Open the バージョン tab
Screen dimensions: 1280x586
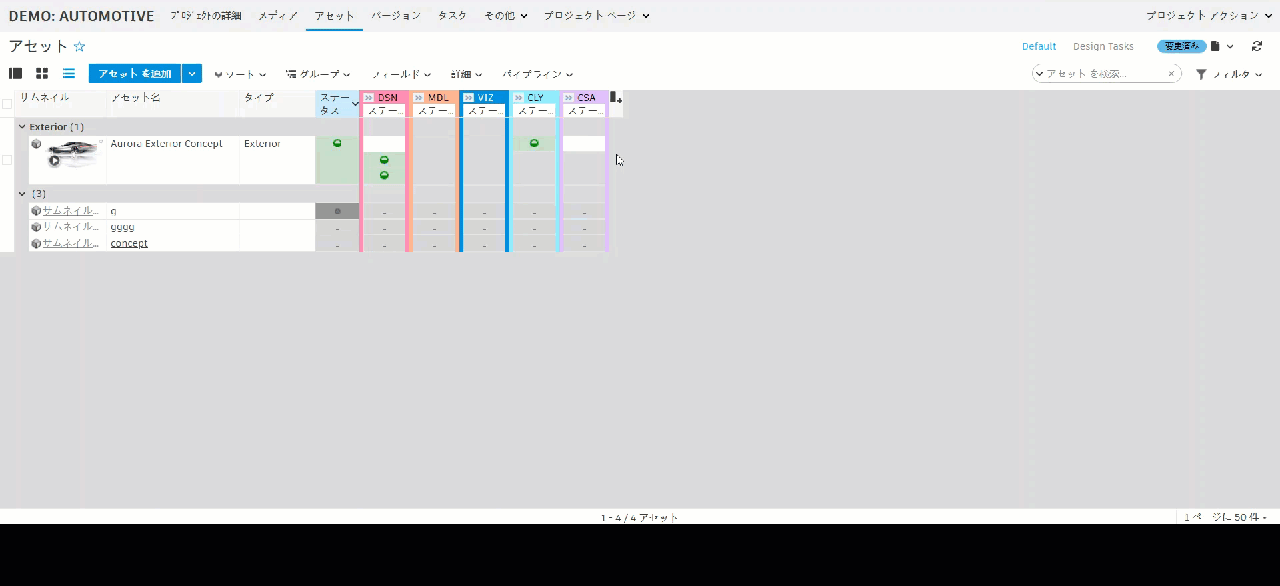397,16
